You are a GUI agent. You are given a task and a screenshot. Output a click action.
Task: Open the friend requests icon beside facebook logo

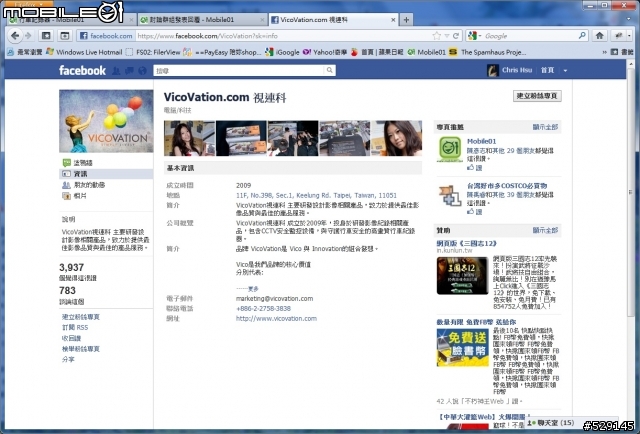[x=116, y=71]
